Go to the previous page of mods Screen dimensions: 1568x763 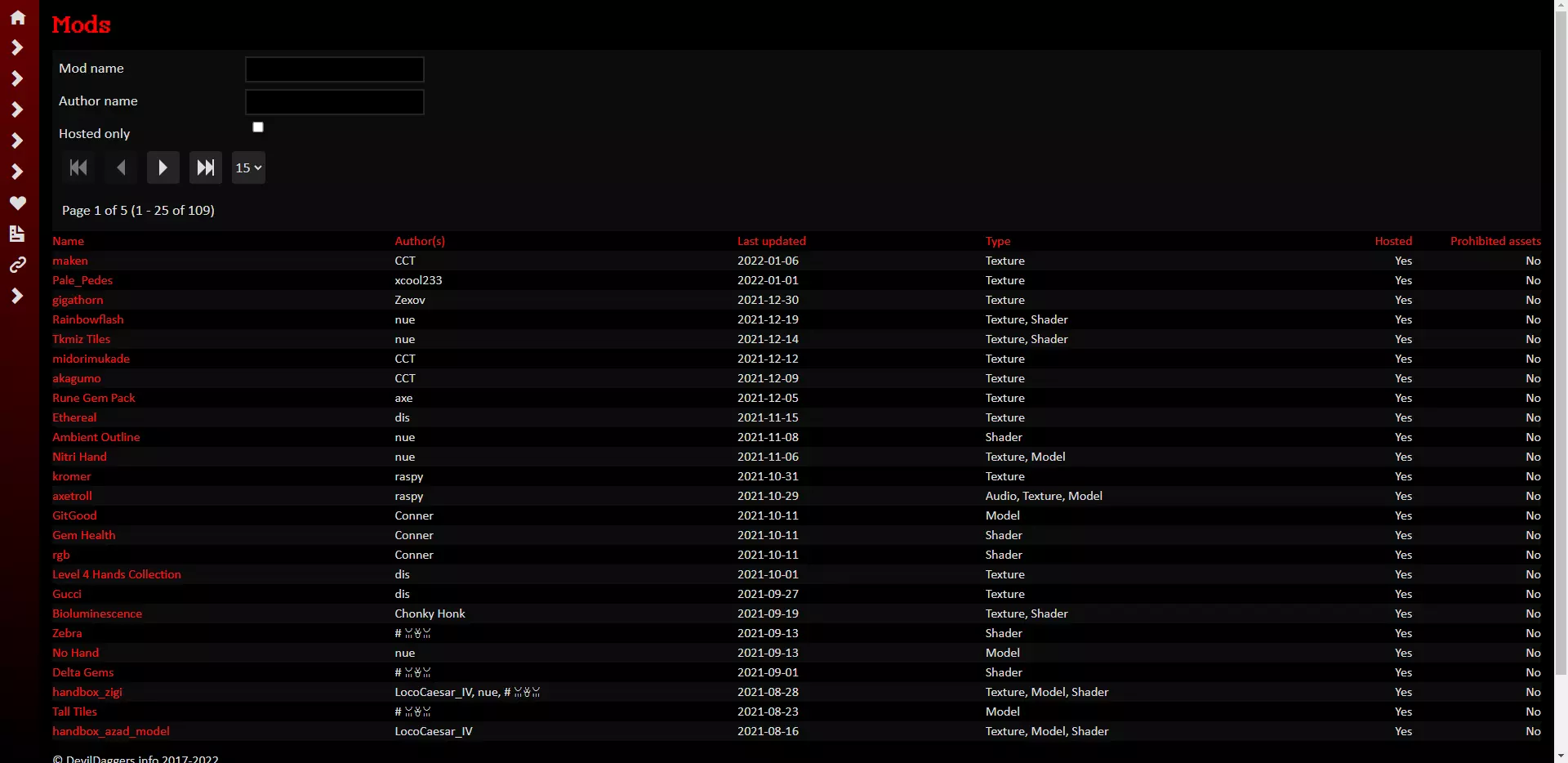120,167
